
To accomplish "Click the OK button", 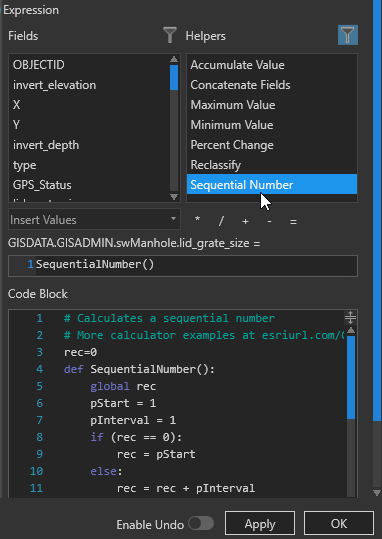I will (339, 524).
